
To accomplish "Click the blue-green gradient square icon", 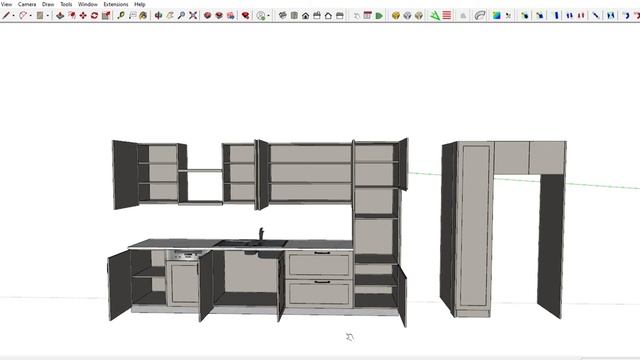I will (496, 16).
